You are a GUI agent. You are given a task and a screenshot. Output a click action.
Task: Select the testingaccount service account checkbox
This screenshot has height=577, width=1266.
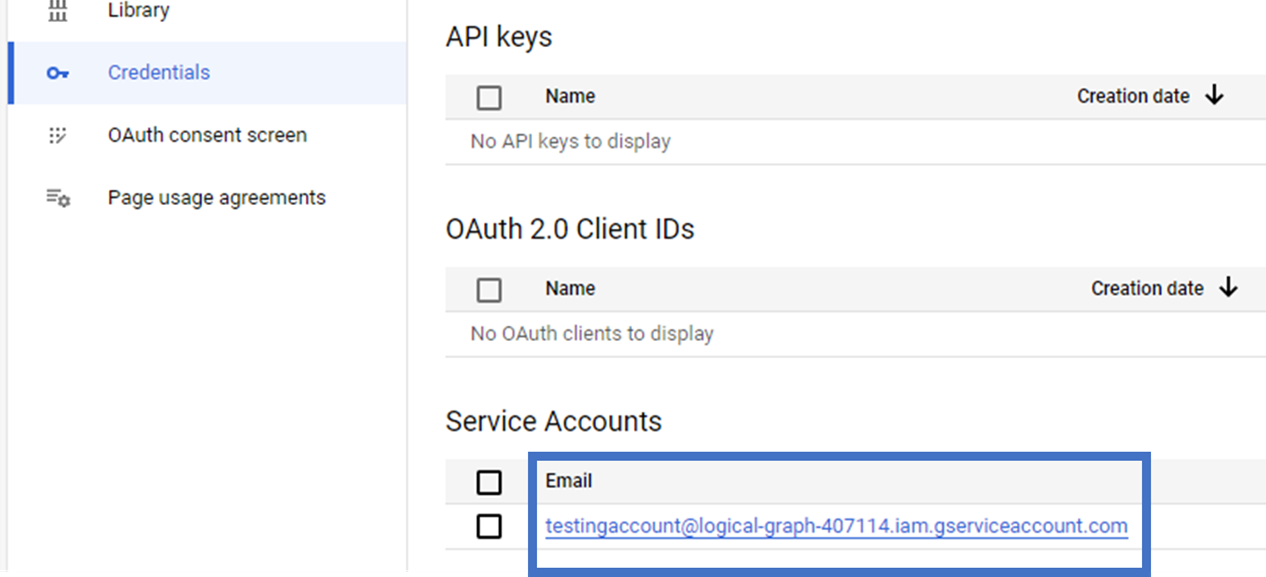click(489, 525)
